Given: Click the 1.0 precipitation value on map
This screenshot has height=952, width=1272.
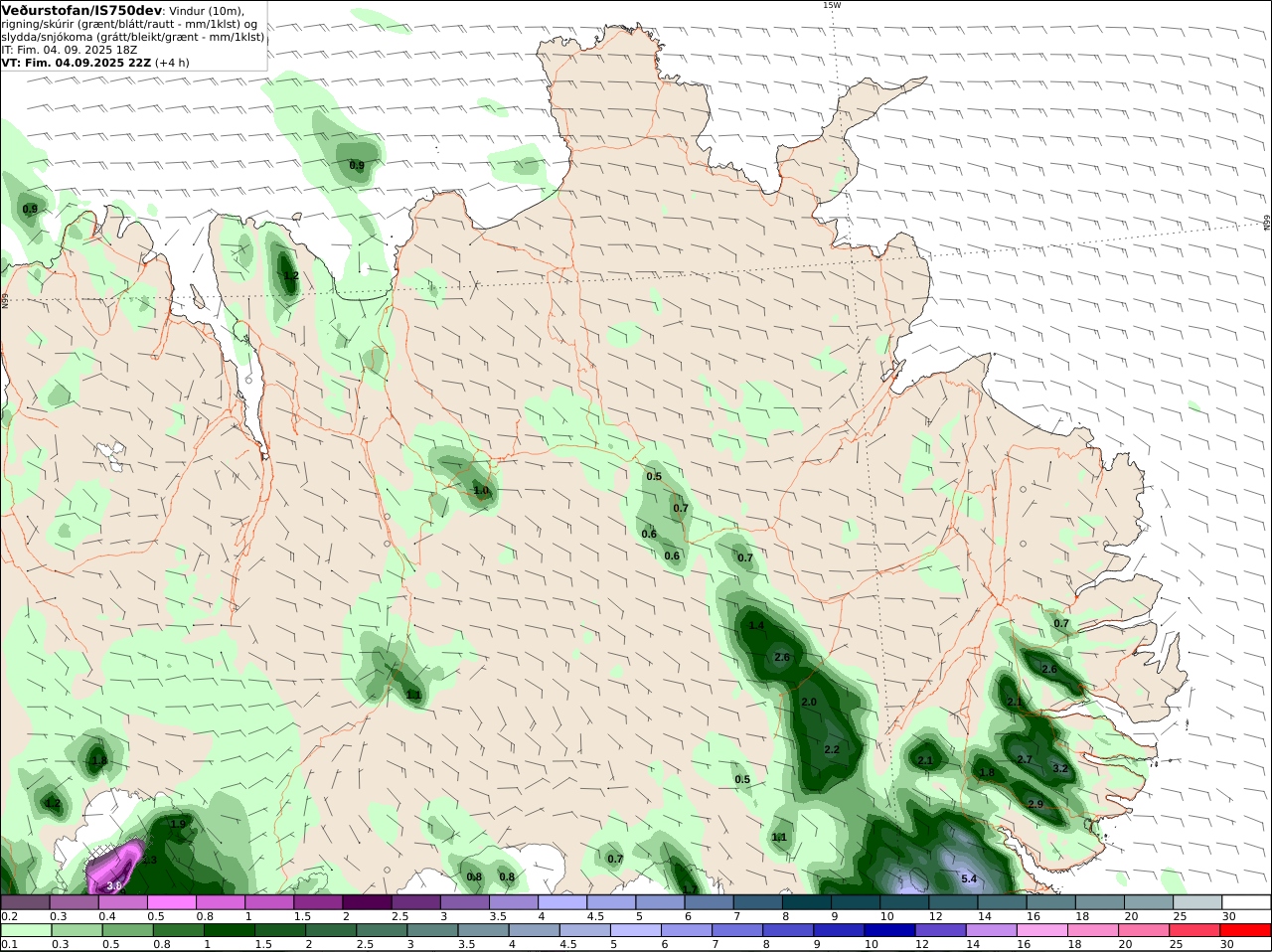Looking at the screenshot, I should (481, 491).
